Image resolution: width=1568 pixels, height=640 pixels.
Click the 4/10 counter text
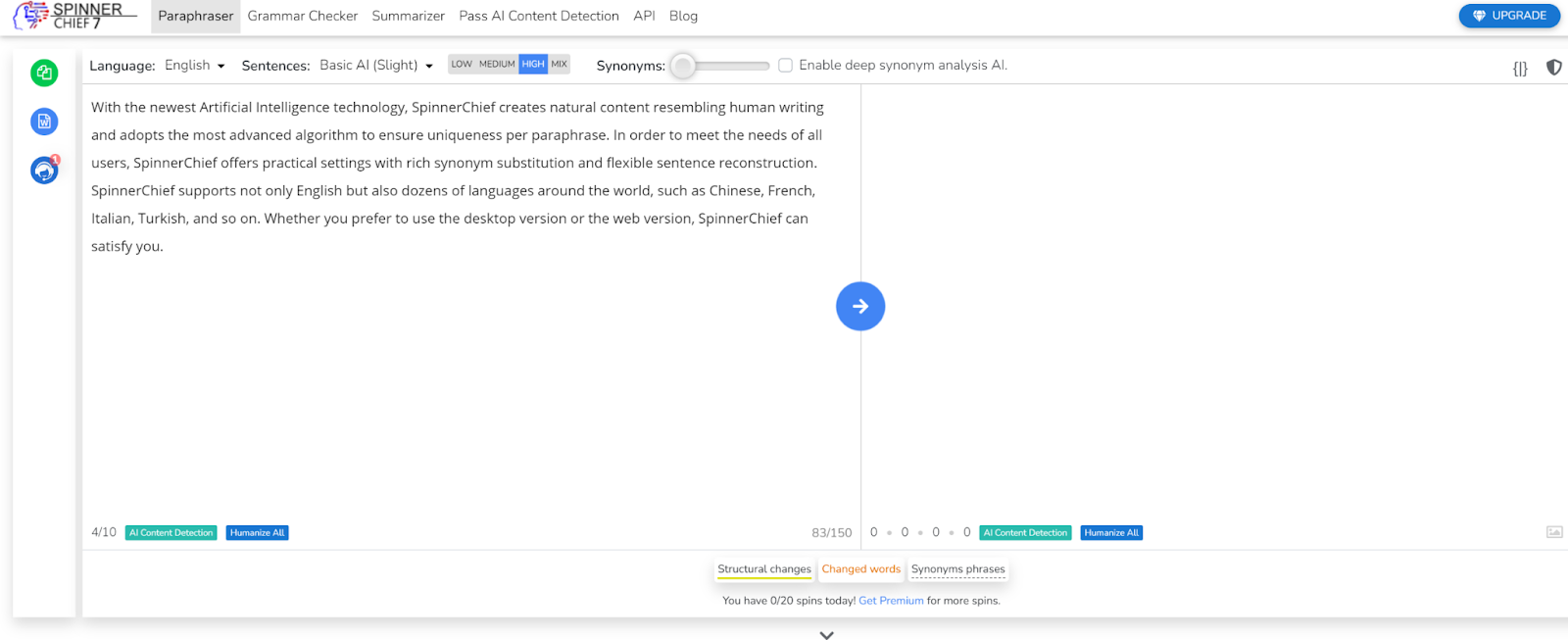[x=104, y=532]
